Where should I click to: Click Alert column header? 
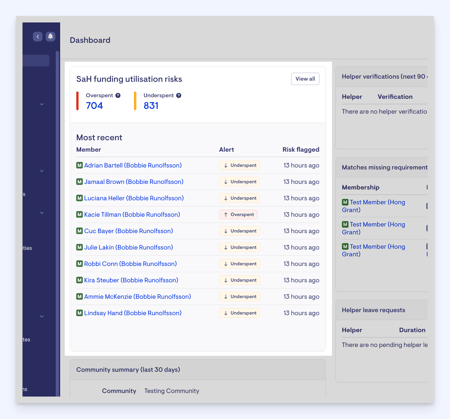226,150
